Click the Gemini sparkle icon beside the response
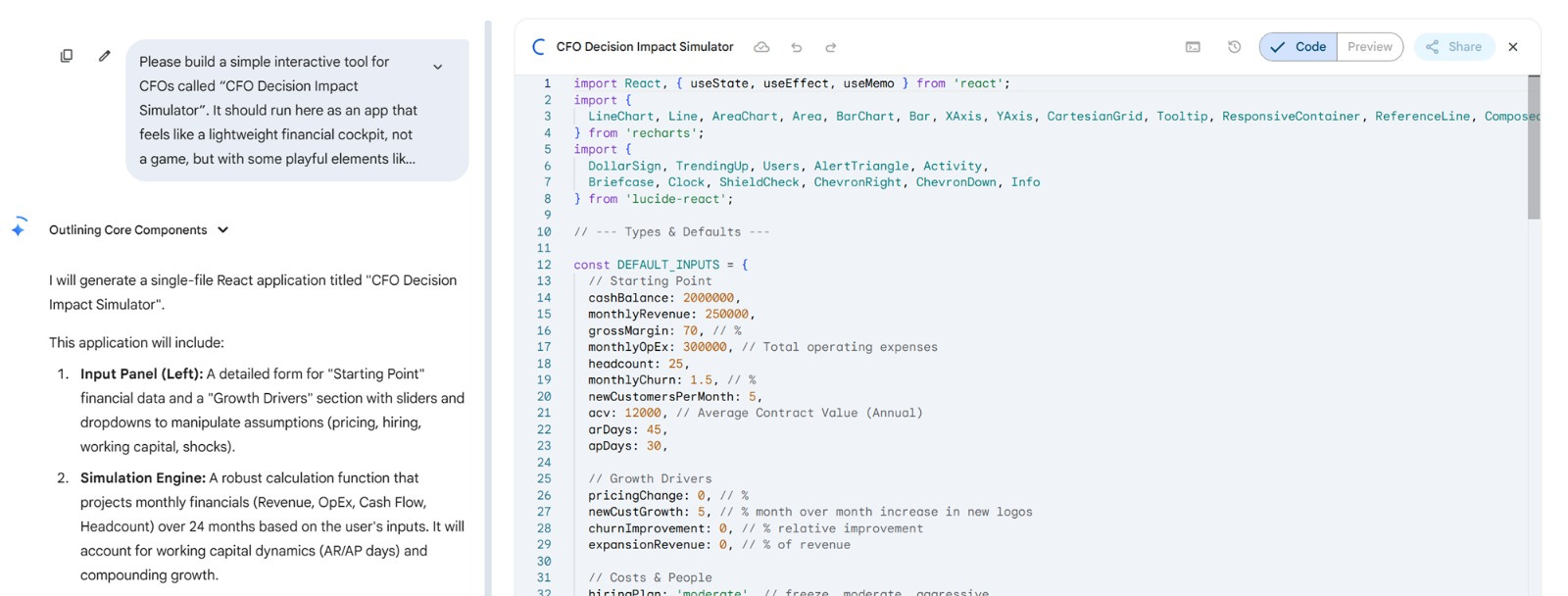The width and height of the screenshot is (1568, 596). [19, 227]
